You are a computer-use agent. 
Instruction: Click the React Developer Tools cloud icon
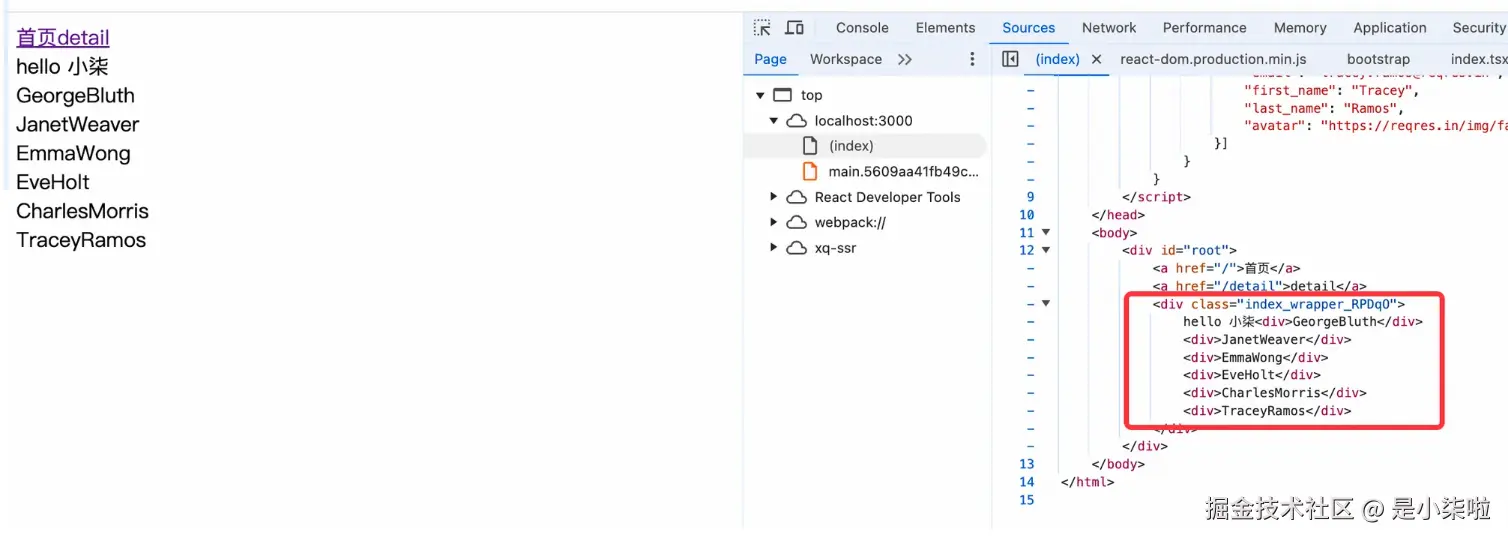pos(796,197)
